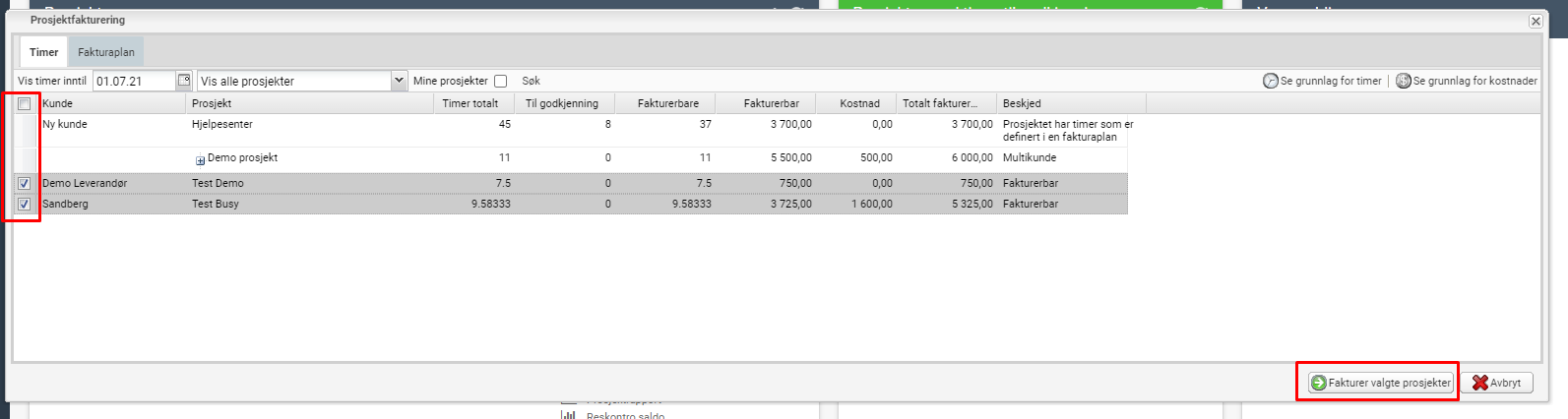
Task: Open the calendar date picker icon
Action: click(184, 81)
